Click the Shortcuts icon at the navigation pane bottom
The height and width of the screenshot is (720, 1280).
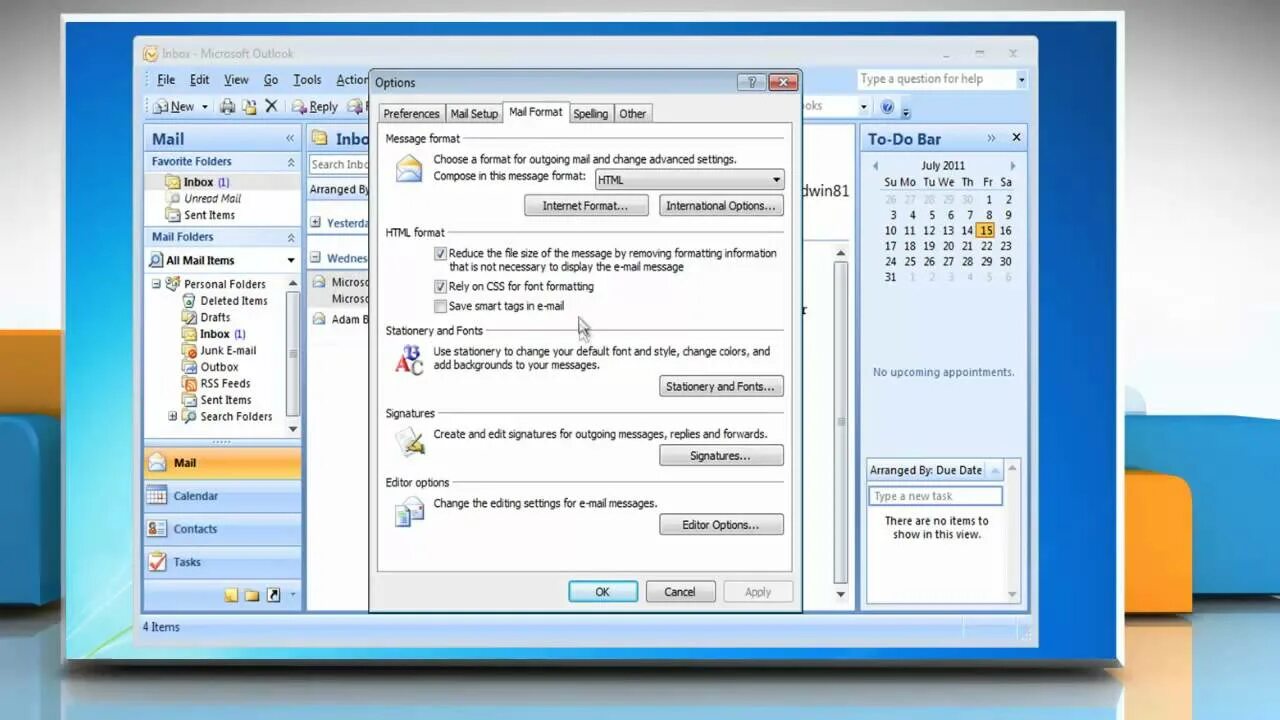point(274,595)
